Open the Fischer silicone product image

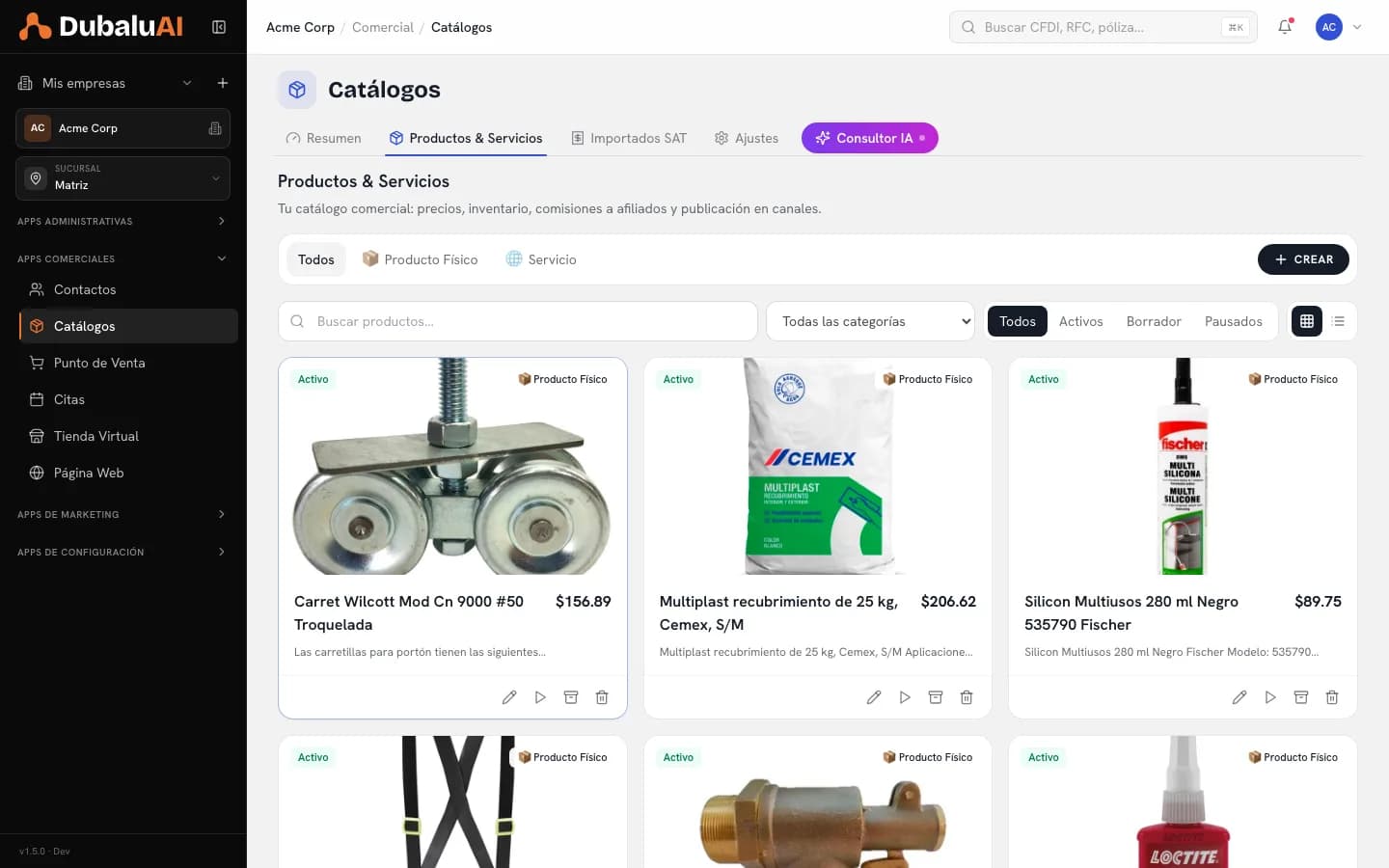coord(1183,467)
